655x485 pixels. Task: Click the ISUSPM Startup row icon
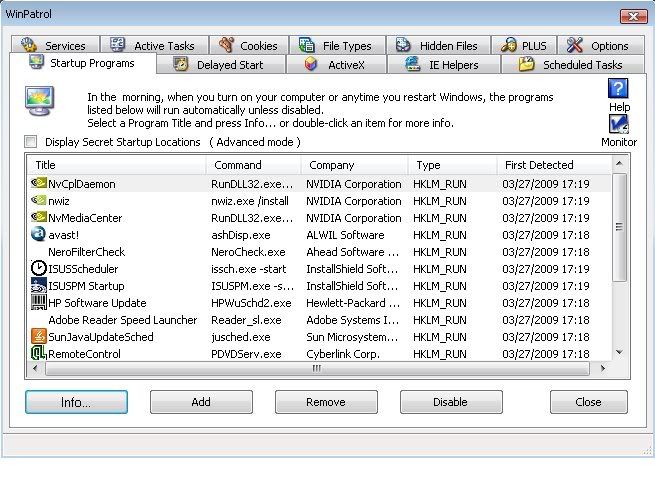point(38,285)
